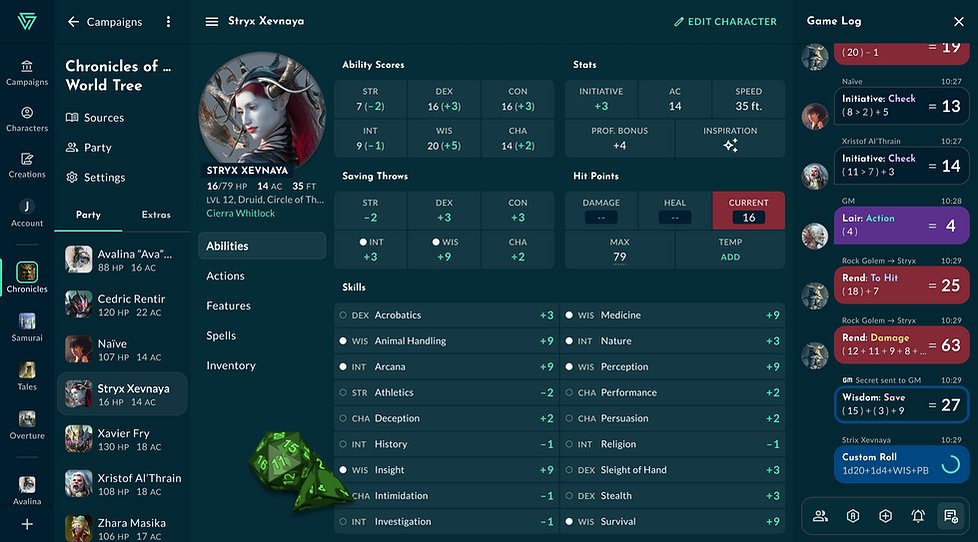Toggle Performance skill proficiency
Screen dimensions: 978x542
569,392
